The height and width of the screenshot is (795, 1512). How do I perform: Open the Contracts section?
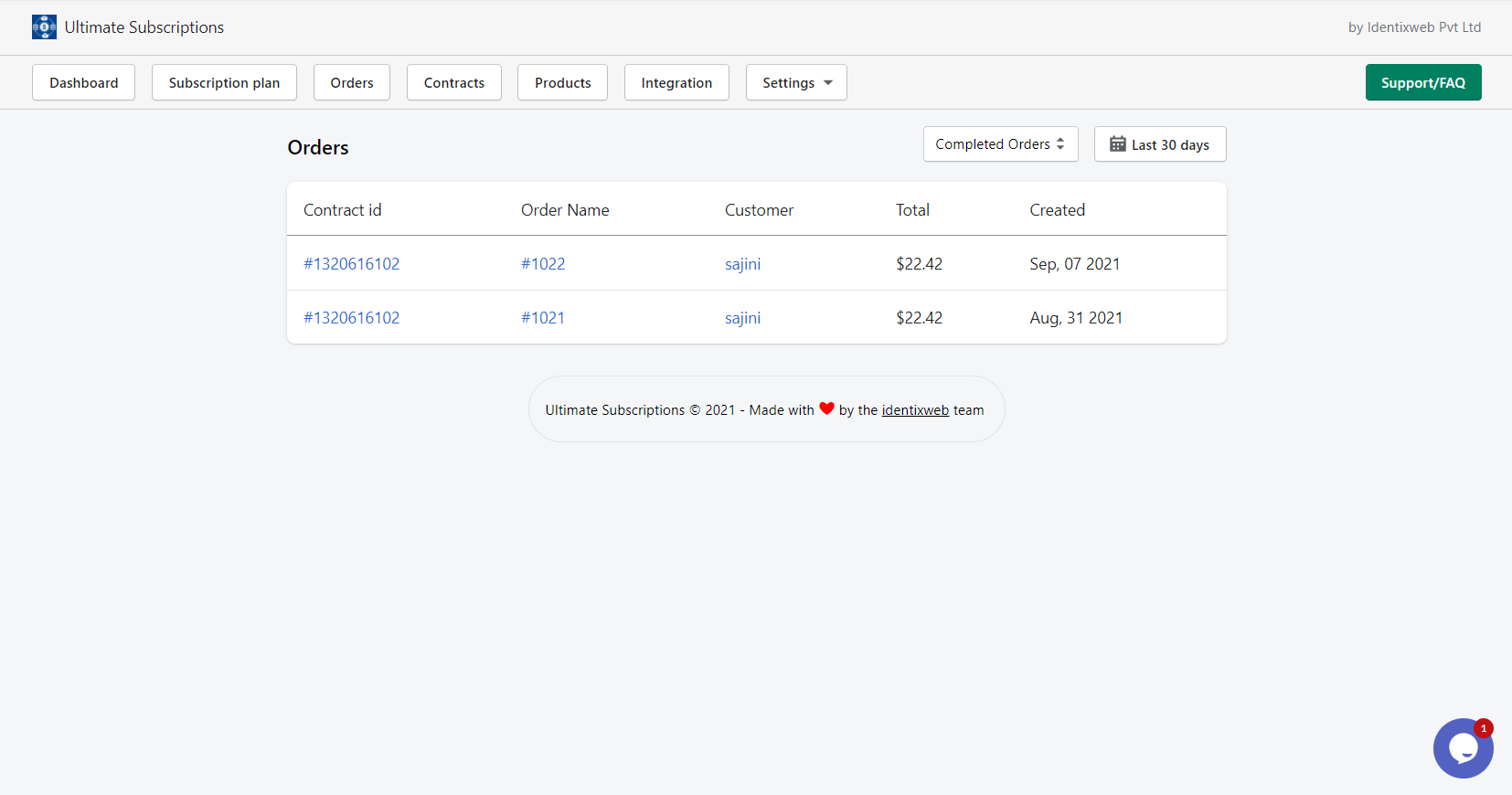click(x=454, y=82)
